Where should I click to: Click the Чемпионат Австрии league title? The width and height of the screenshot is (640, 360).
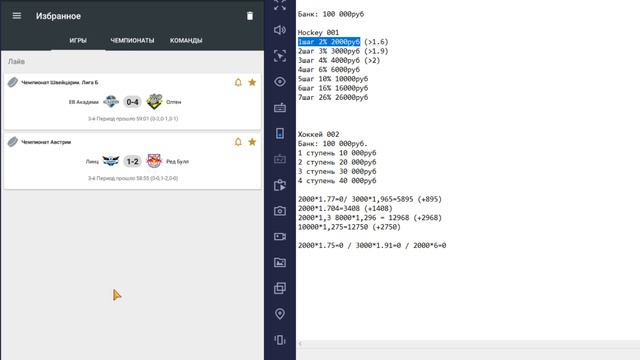tap(46, 142)
